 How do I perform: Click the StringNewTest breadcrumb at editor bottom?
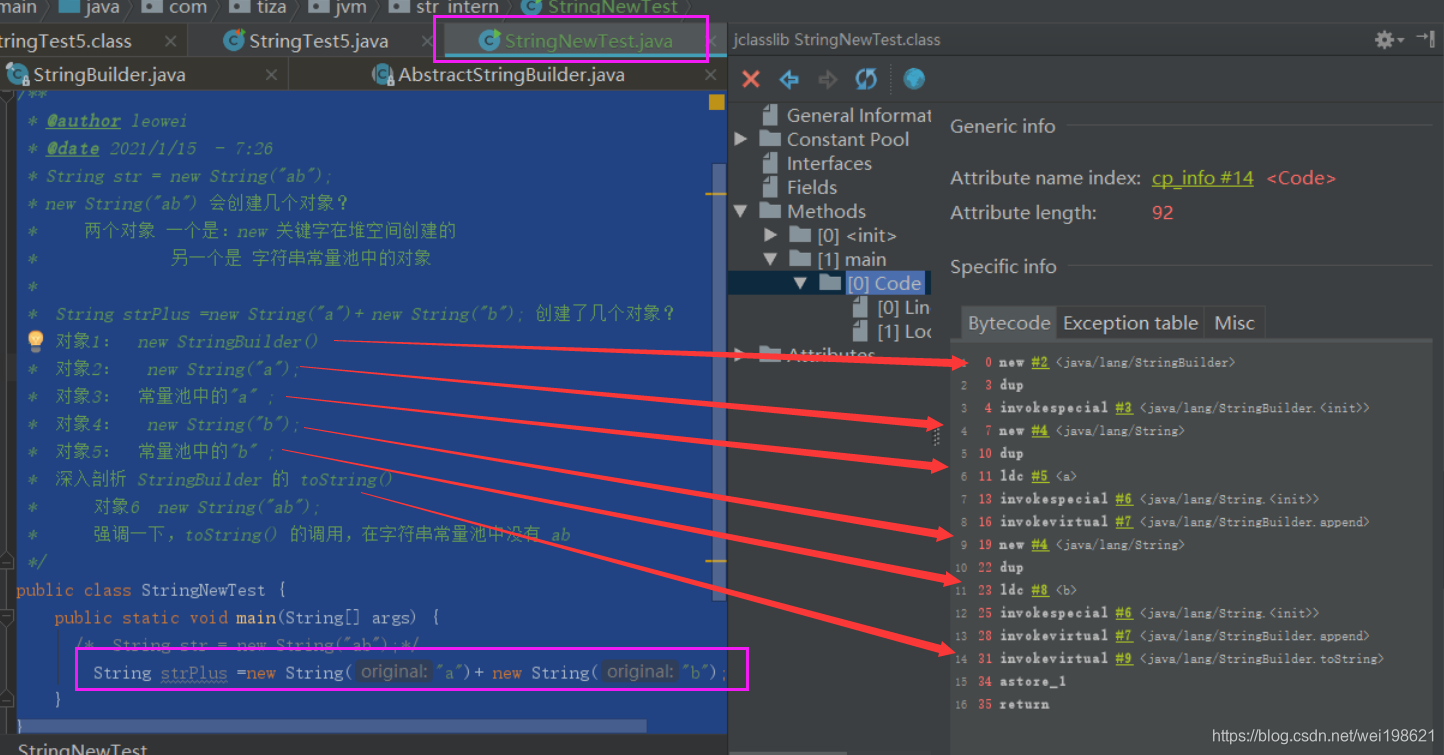[x=83, y=748]
